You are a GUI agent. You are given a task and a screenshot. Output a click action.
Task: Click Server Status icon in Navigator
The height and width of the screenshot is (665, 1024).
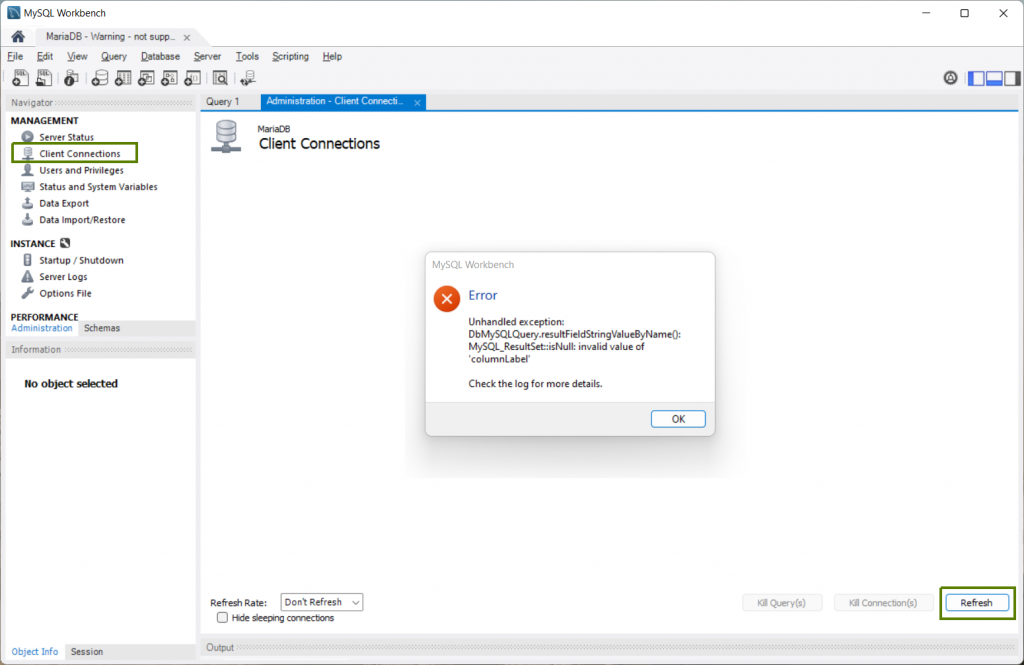click(x=27, y=137)
